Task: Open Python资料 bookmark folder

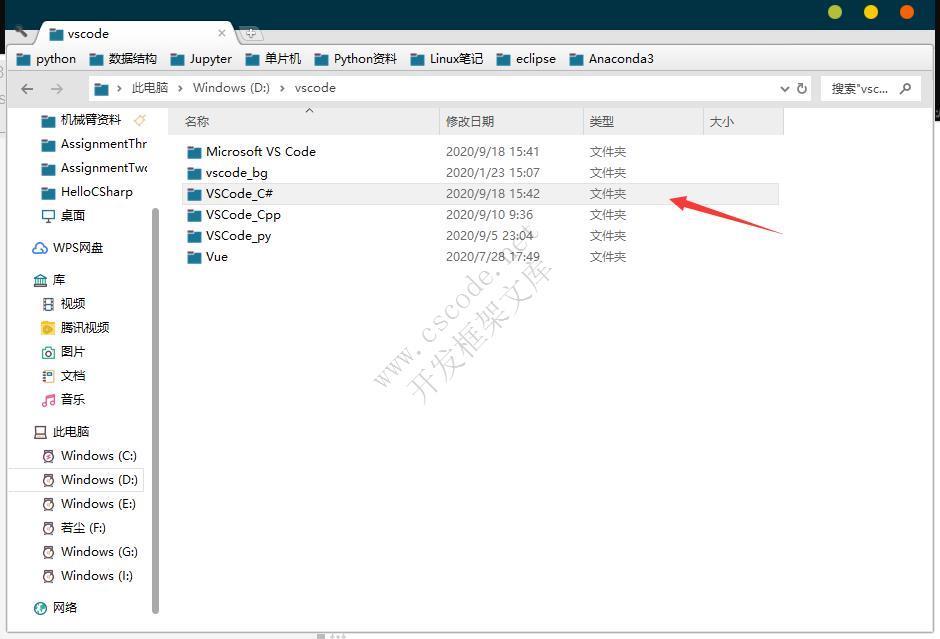Action: click(x=356, y=59)
